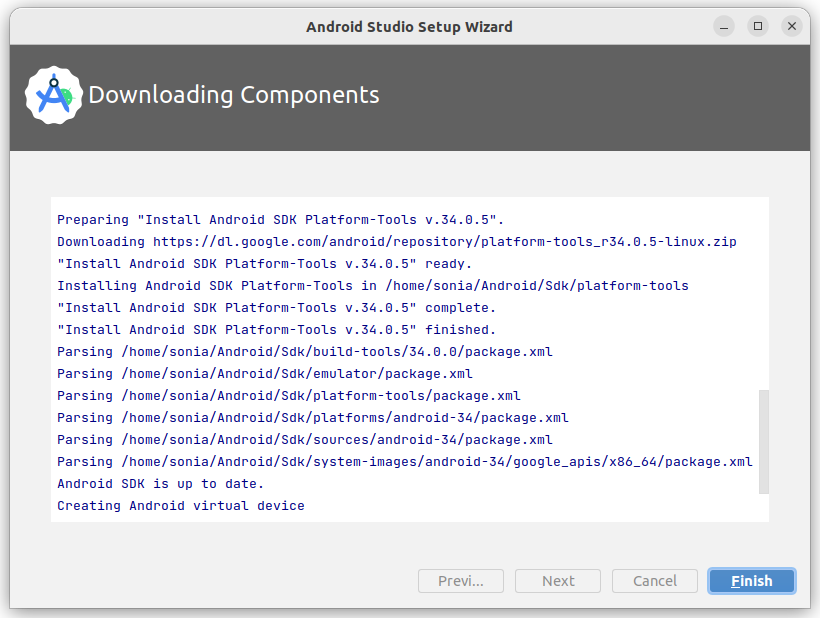Maximize the Setup Wizard window
This screenshot has height=618, width=820.
[758, 26]
